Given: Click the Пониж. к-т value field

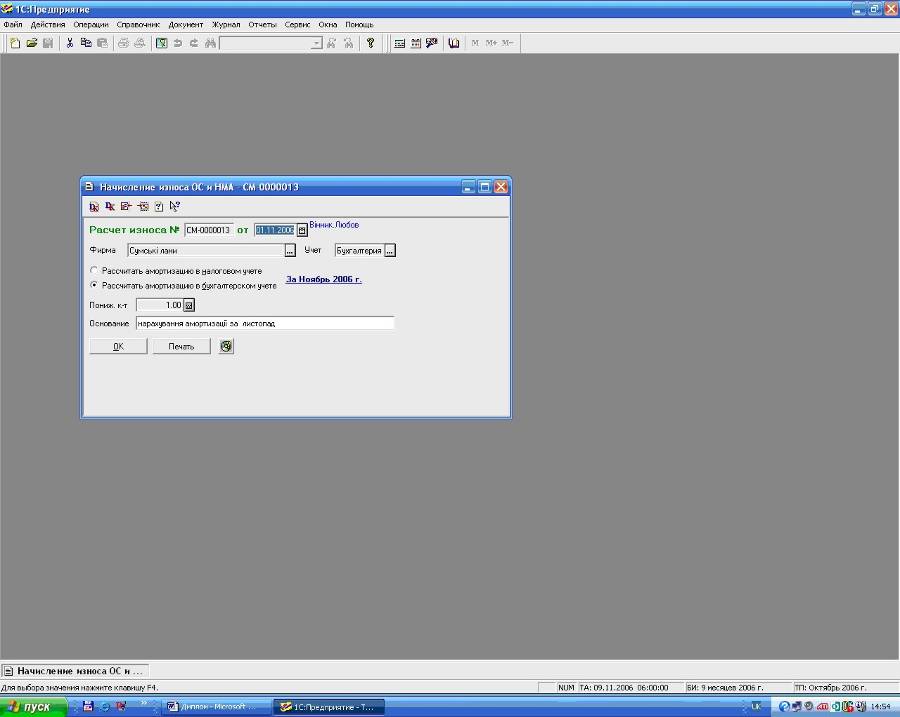Looking at the screenshot, I should [x=160, y=305].
